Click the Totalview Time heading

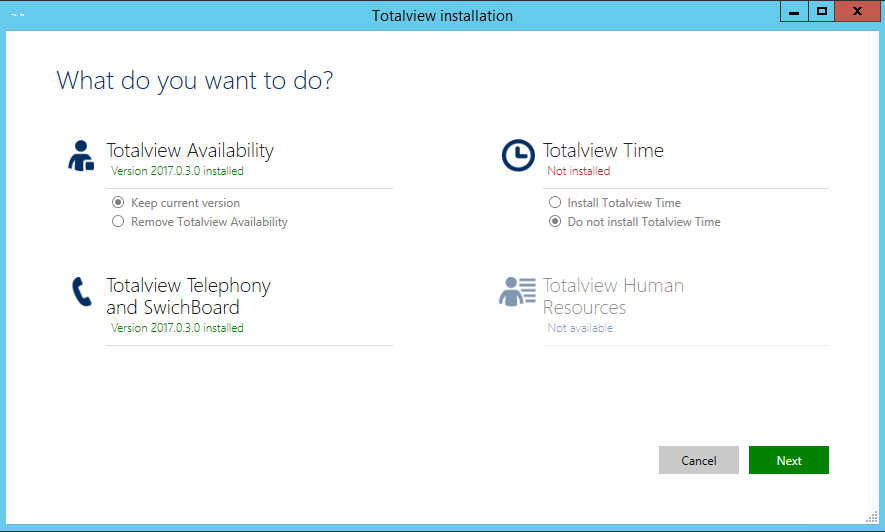[603, 151]
